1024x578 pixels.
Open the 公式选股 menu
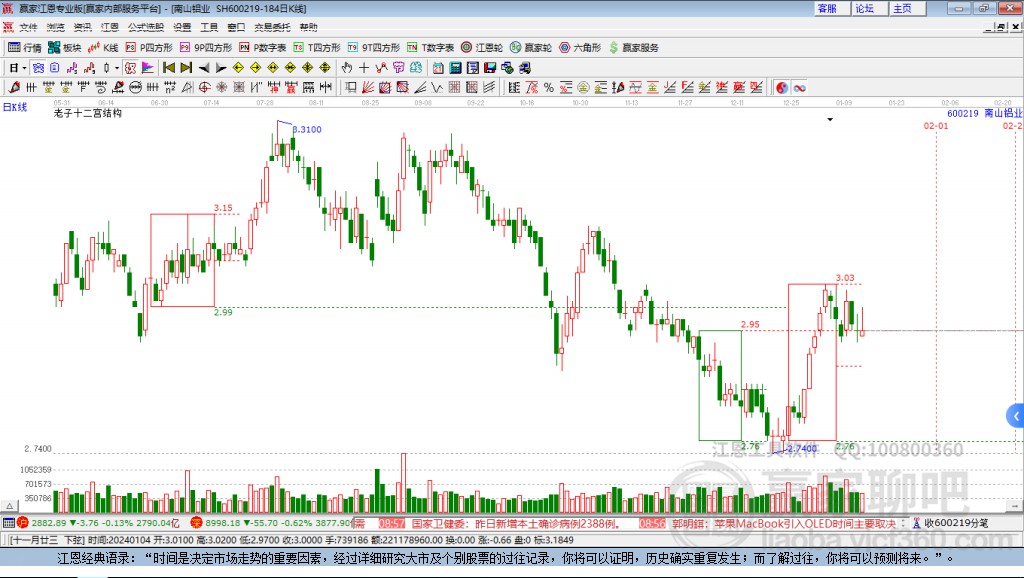146,27
